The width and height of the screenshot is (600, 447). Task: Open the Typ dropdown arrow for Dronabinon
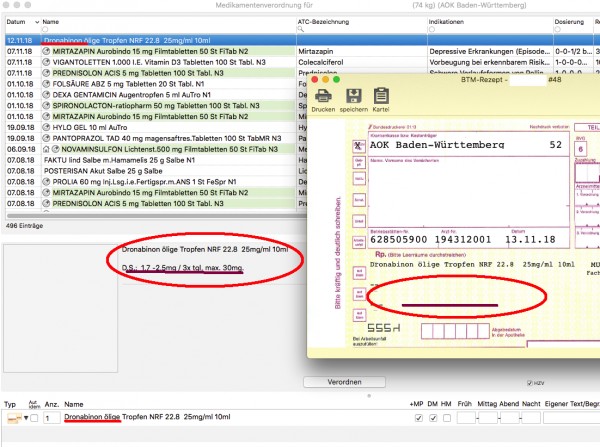(26, 418)
